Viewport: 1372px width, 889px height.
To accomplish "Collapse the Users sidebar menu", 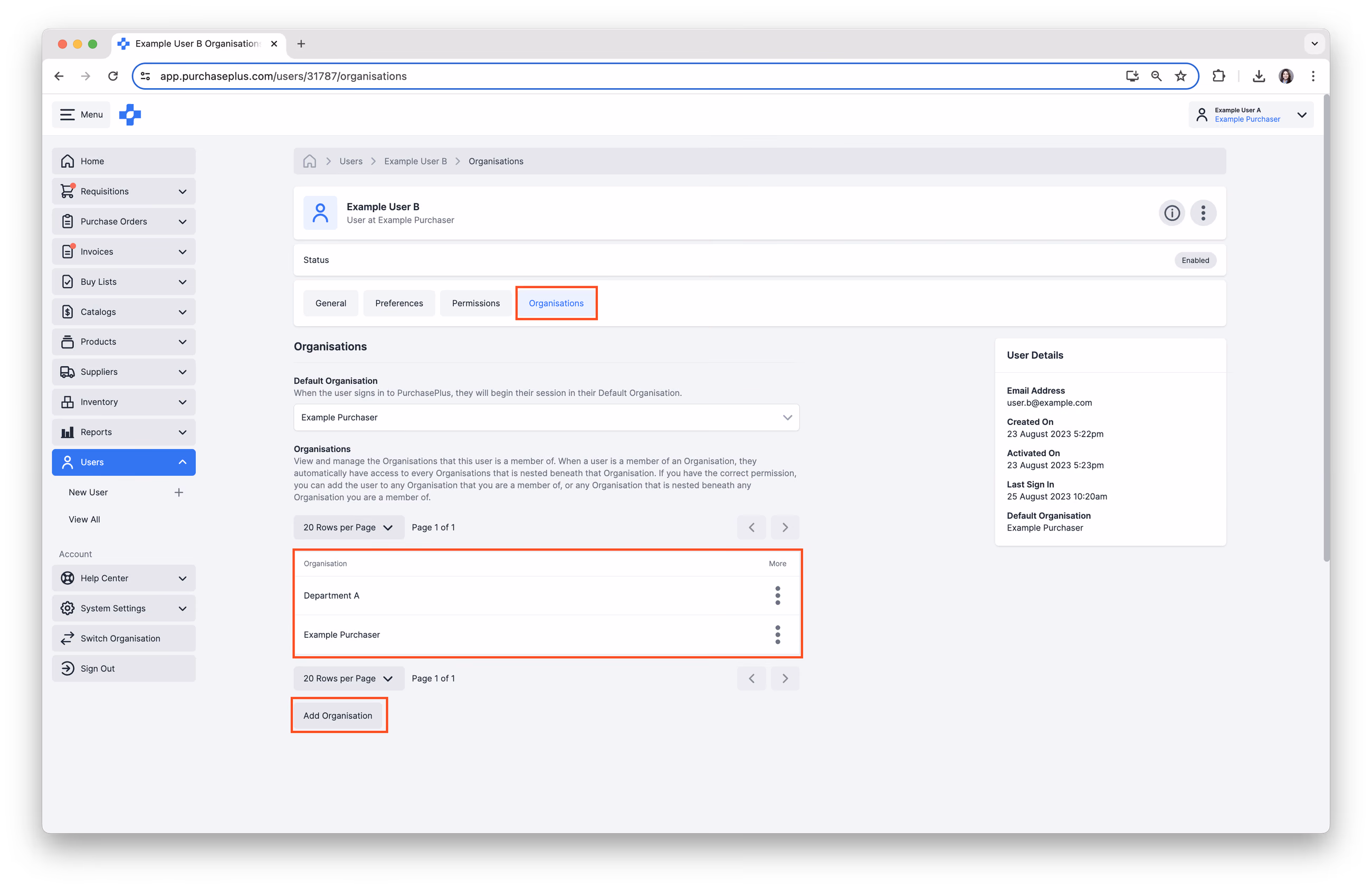I will tap(124, 462).
